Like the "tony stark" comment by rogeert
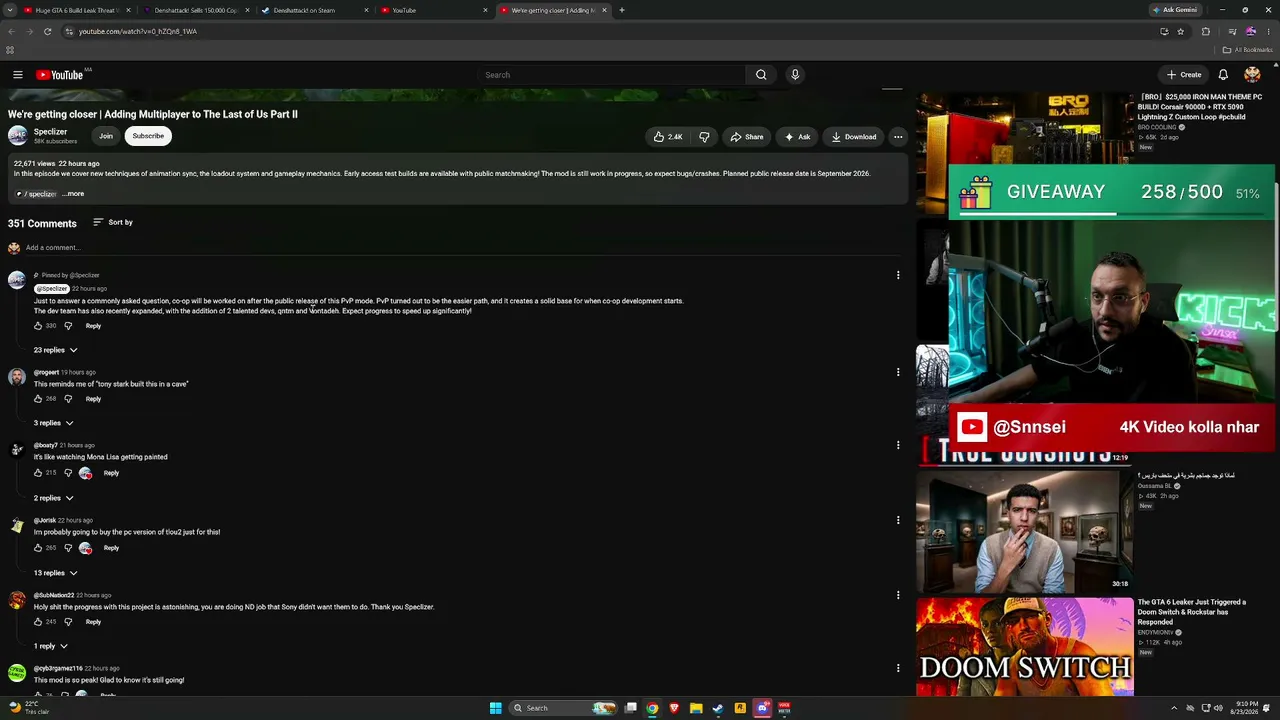 pos(39,399)
